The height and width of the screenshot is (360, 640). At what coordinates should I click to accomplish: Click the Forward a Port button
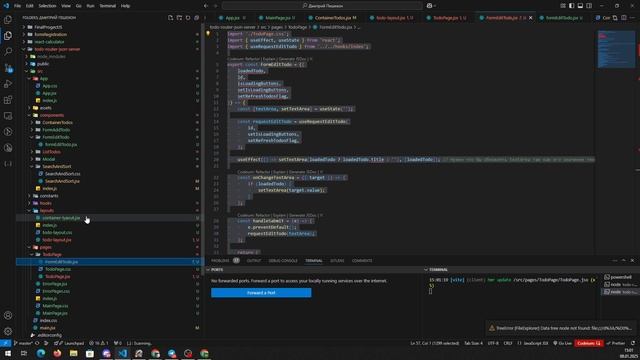tap(261, 293)
